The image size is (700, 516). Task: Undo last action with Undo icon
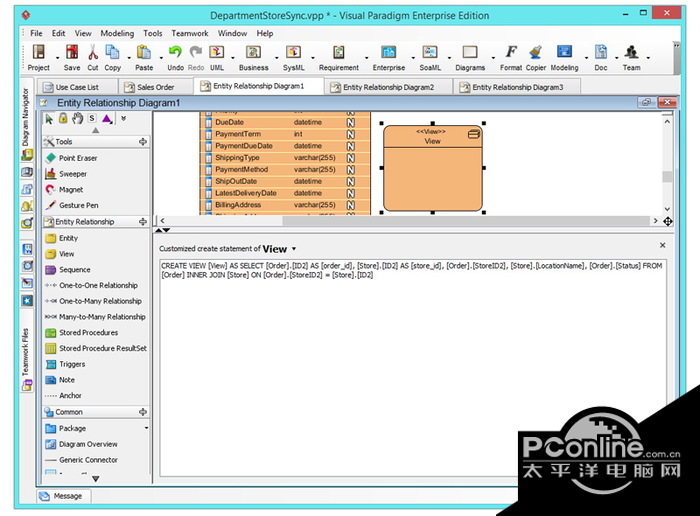(175, 52)
